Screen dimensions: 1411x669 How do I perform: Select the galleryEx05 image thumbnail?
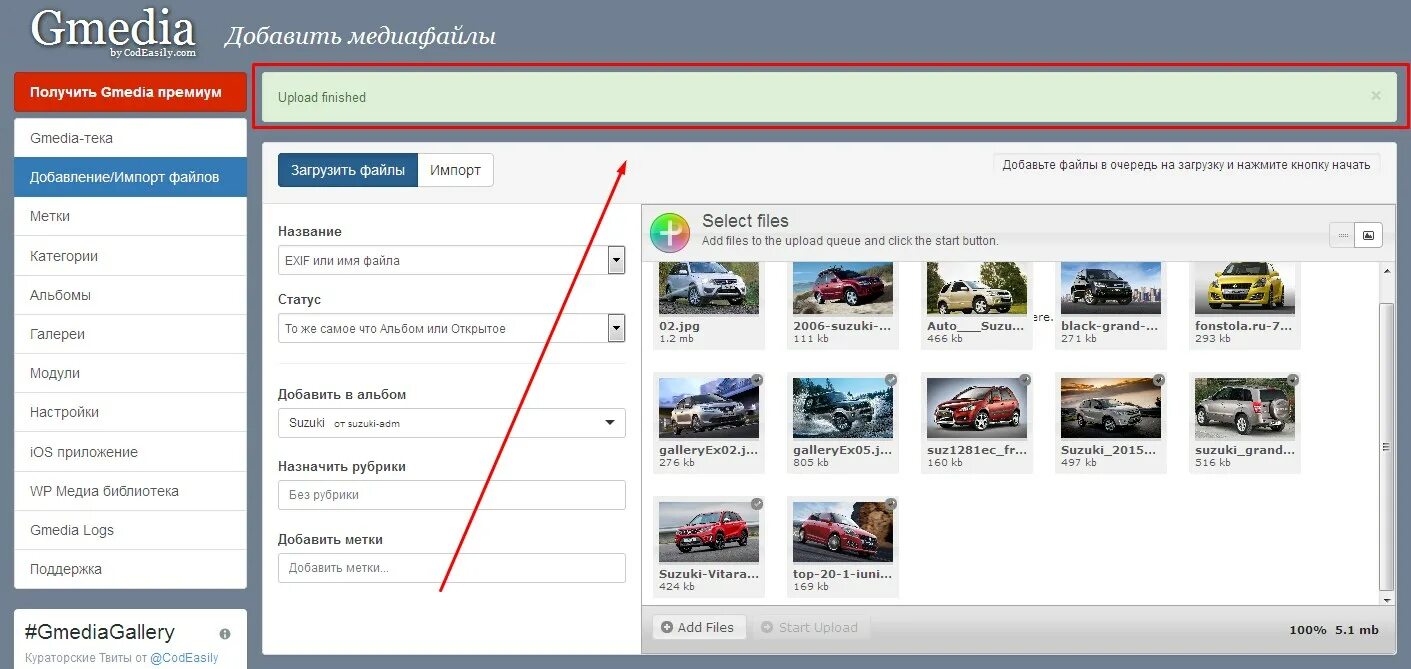(x=842, y=408)
